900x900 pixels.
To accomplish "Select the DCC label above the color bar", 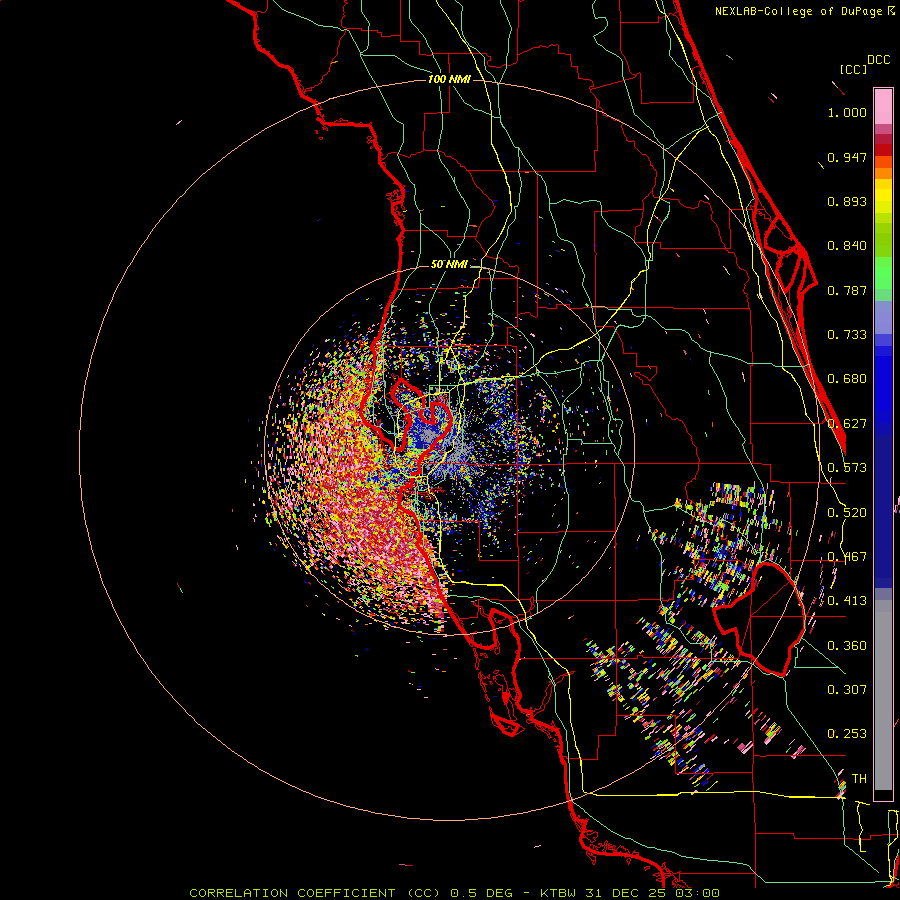I will [x=878, y=60].
